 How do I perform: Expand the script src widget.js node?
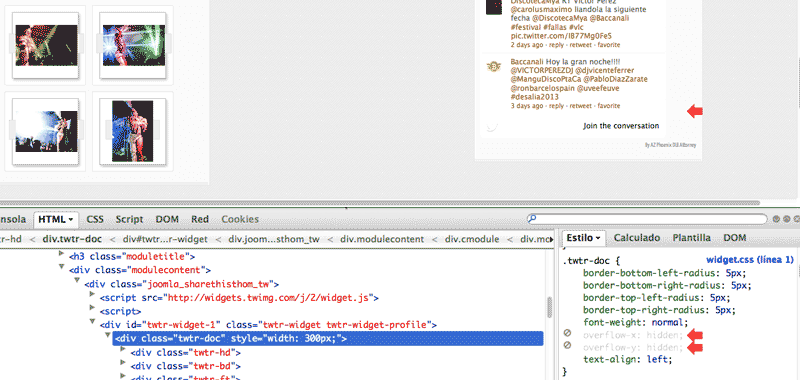(92, 294)
